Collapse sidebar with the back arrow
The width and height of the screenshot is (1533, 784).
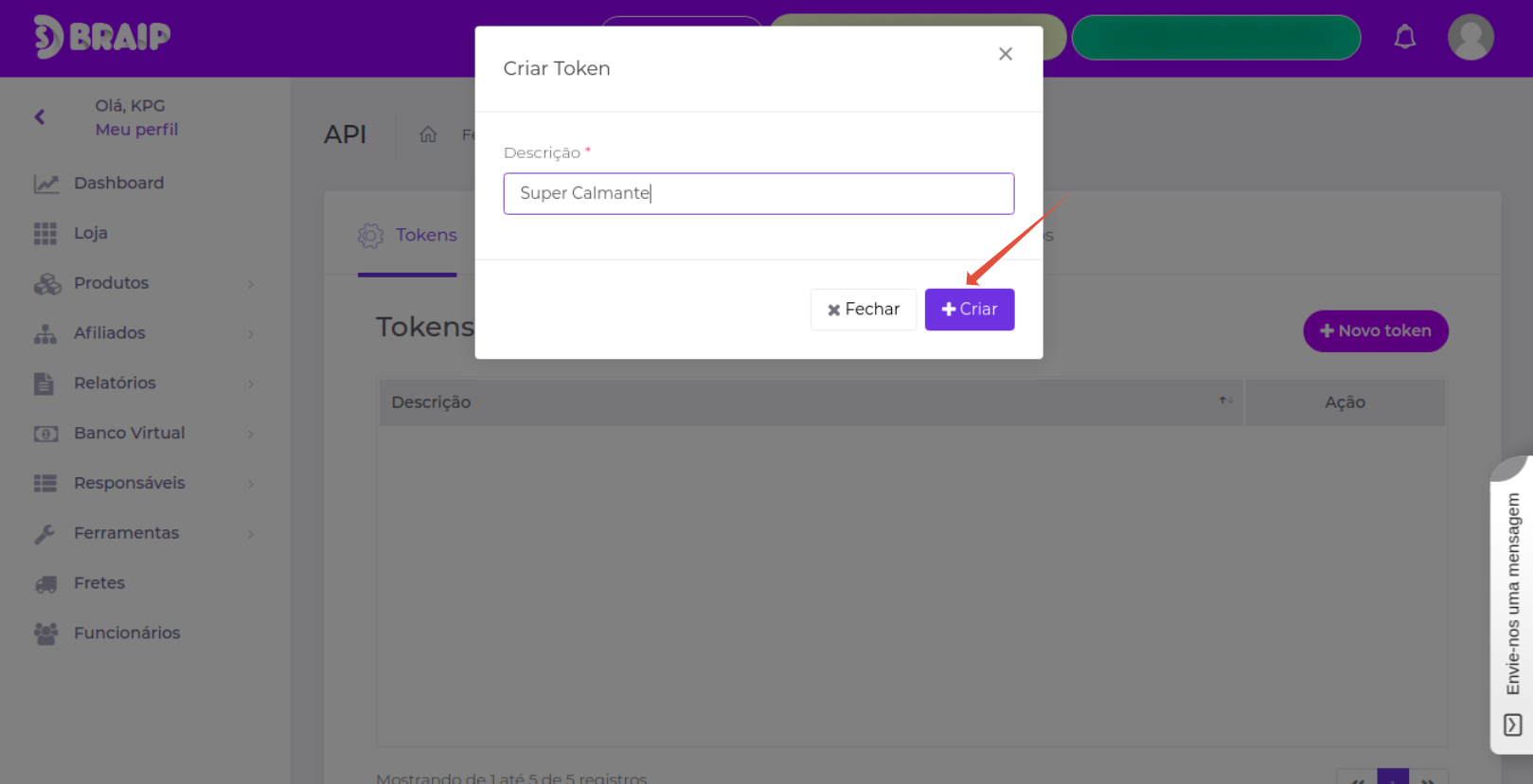[x=40, y=117]
